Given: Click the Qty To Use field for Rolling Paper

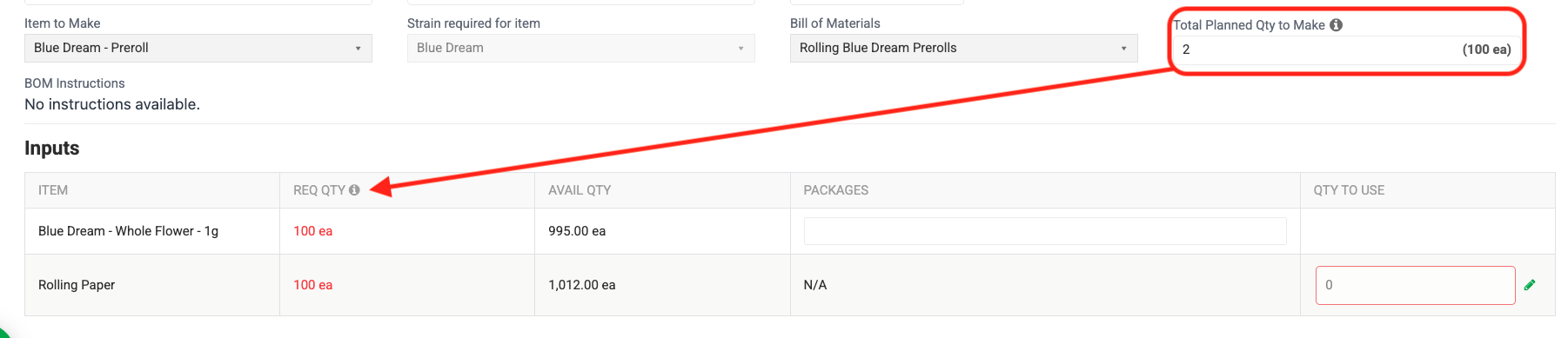Looking at the screenshot, I should (1415, 285).
